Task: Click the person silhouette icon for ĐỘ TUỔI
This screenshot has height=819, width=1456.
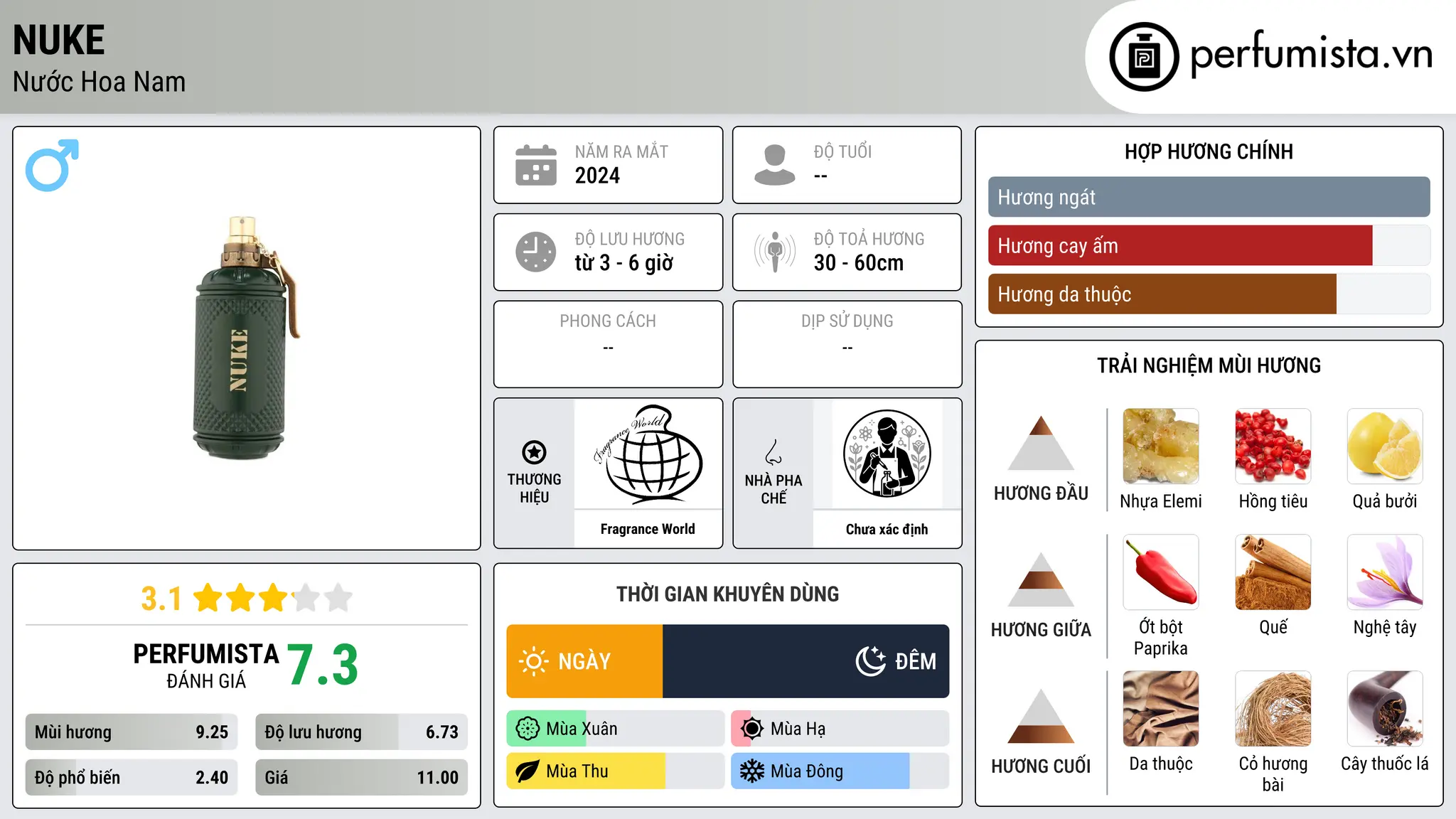Action: [x=775, y=165]
